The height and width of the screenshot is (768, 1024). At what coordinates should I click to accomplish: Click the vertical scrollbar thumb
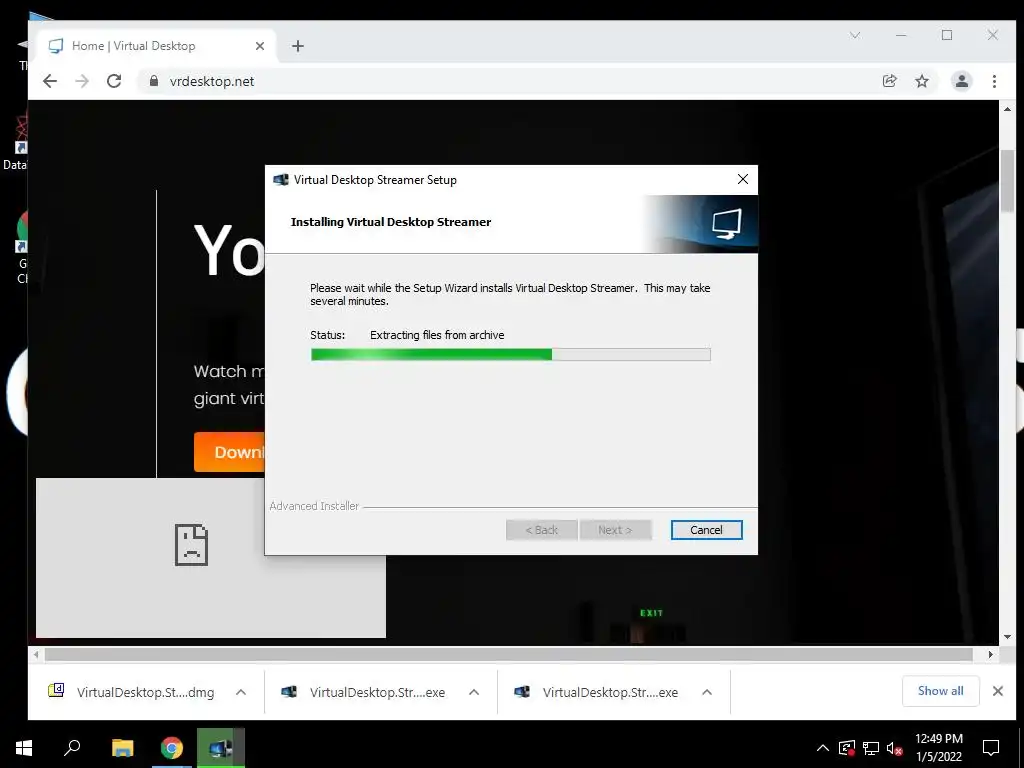click(1008, 181)
